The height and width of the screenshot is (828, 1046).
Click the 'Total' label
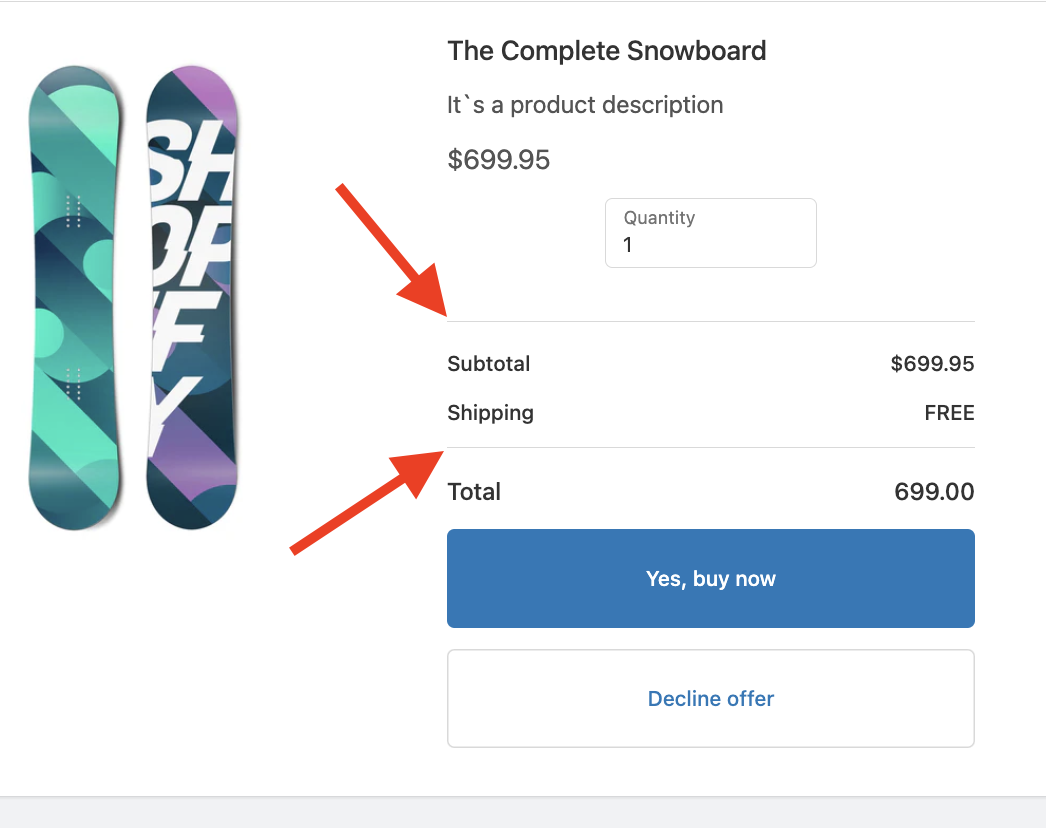[x=474, y=492]
